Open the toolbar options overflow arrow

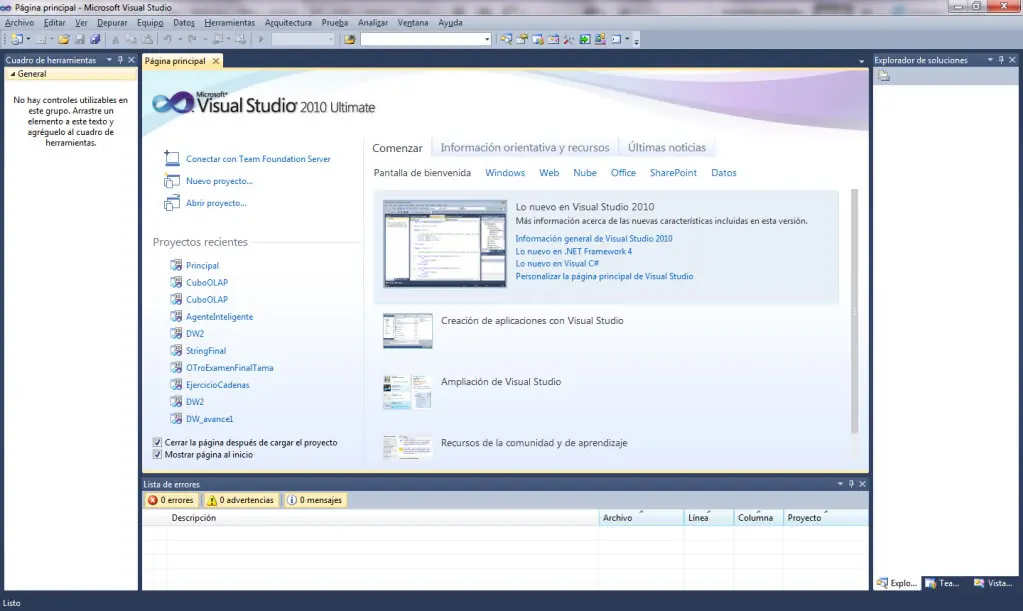click(636, 41)
